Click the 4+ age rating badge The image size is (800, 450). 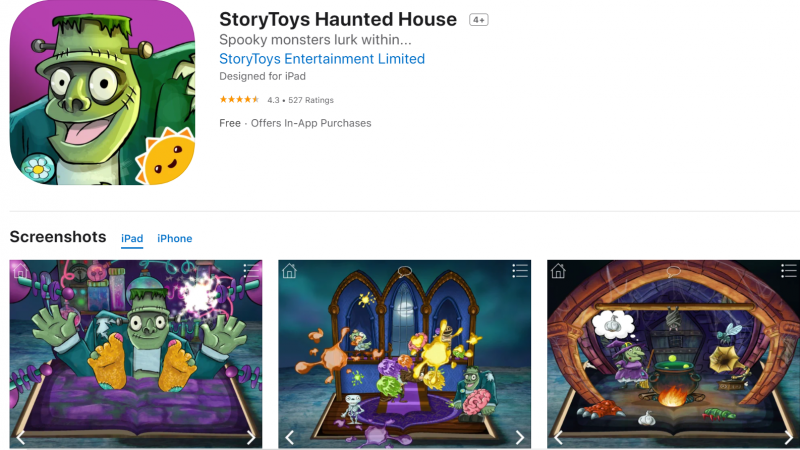pyautogui.click(x=479, y=20)
